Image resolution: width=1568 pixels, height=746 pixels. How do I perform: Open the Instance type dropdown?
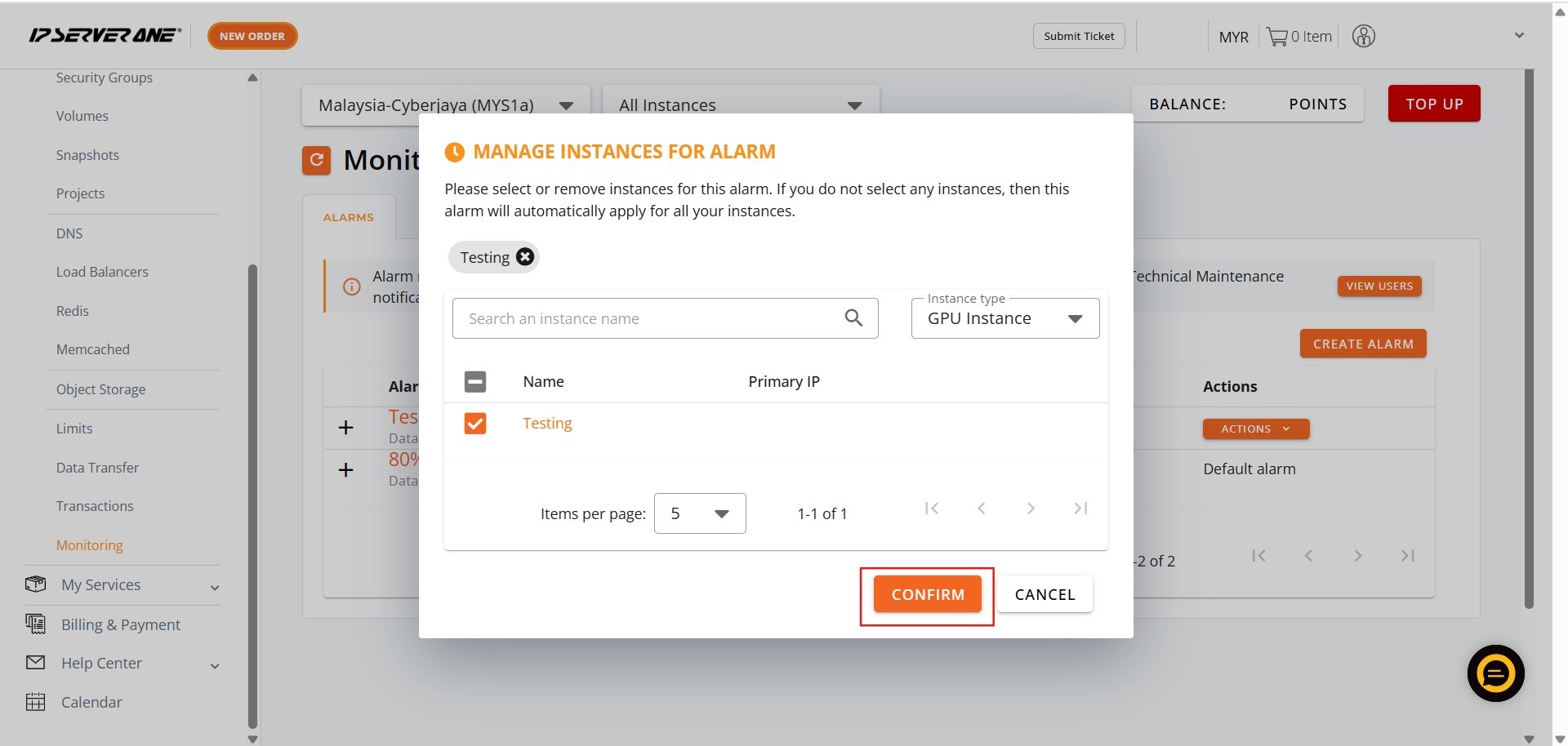coord(1004,318)
